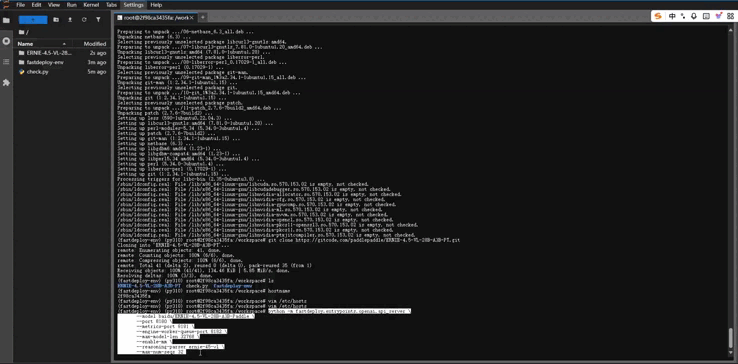Open the Kernel menu
Screen dimensions: 738x364
click(x=91, y=5)
